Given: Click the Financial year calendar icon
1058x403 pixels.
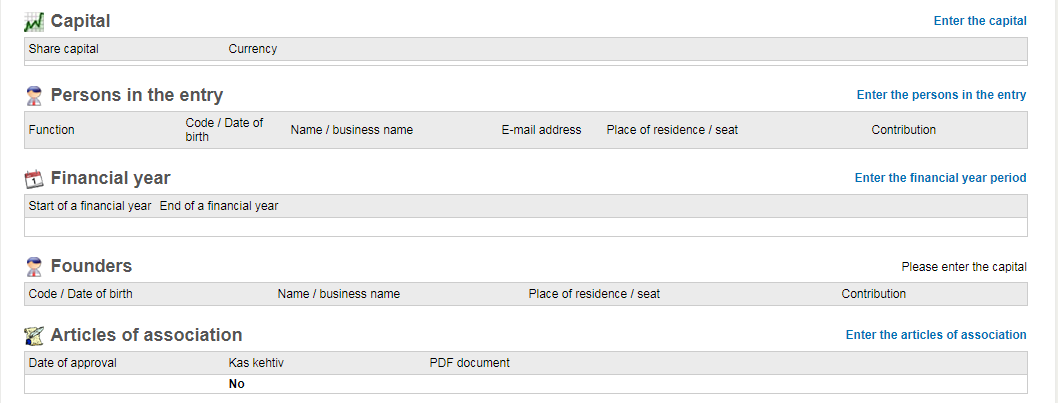Looking at the screenshot, I should pyautogui.click(x=34, y=179).
